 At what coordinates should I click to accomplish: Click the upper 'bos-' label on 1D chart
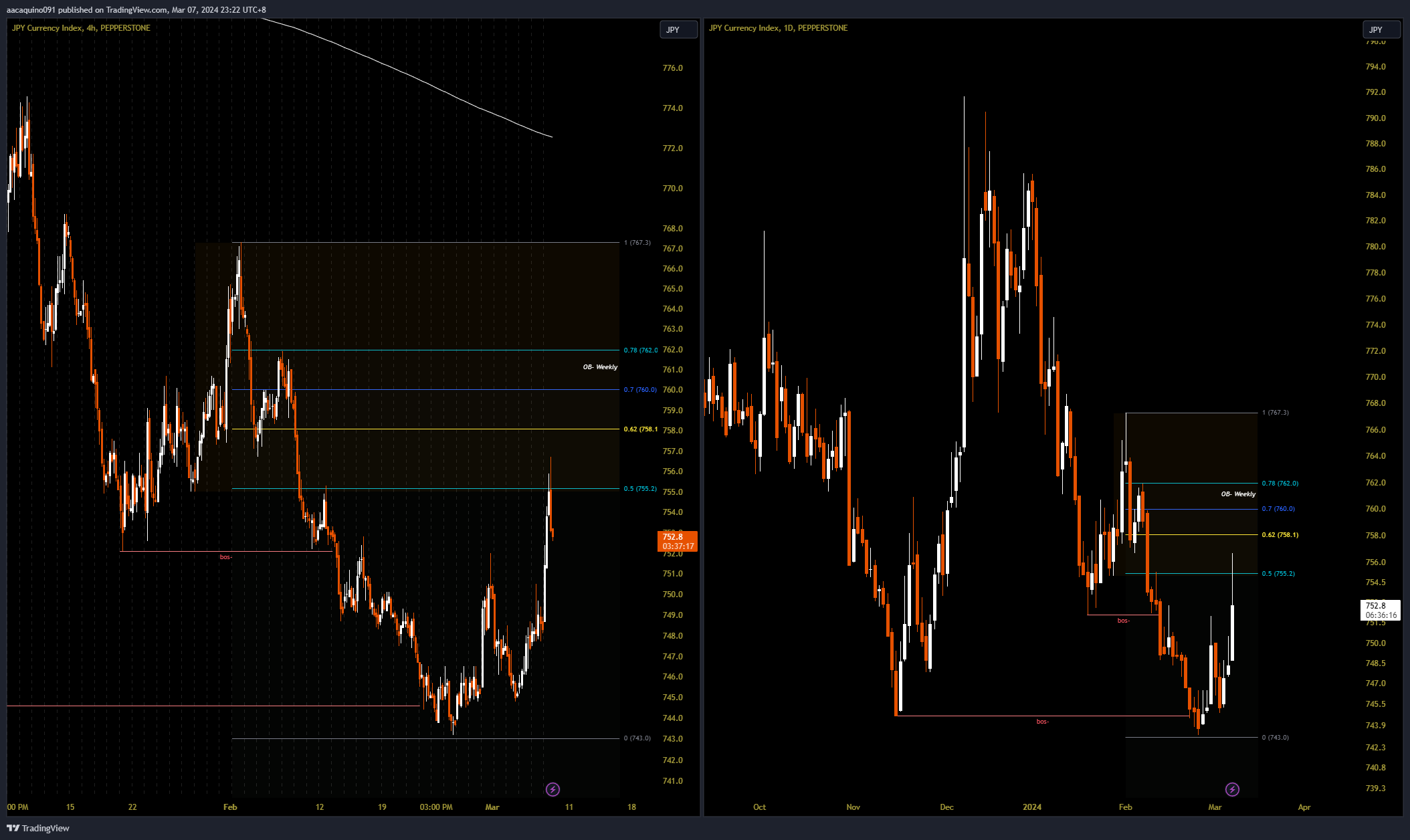[x=1124, y=621]
